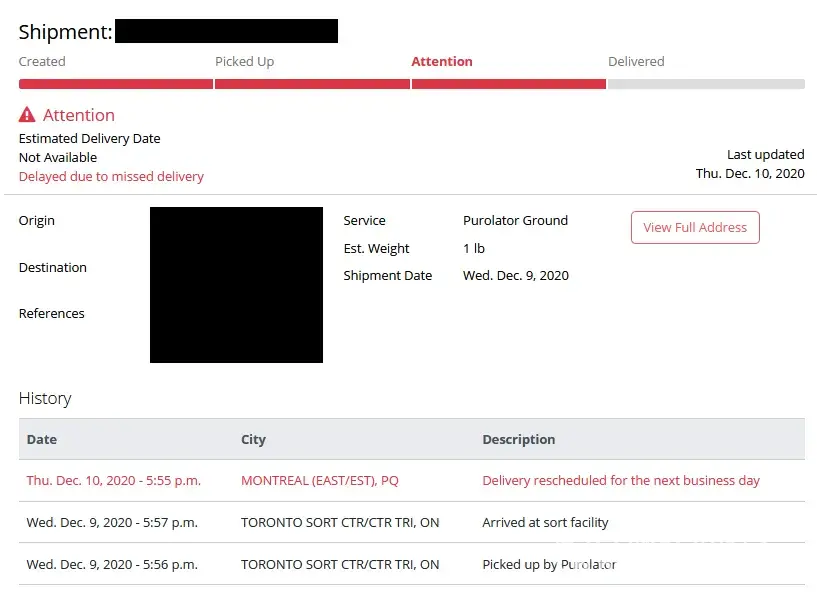The image size is (817, 595).
Task: Click the Picked Up progress step label
Action: [x=244, y=61]
